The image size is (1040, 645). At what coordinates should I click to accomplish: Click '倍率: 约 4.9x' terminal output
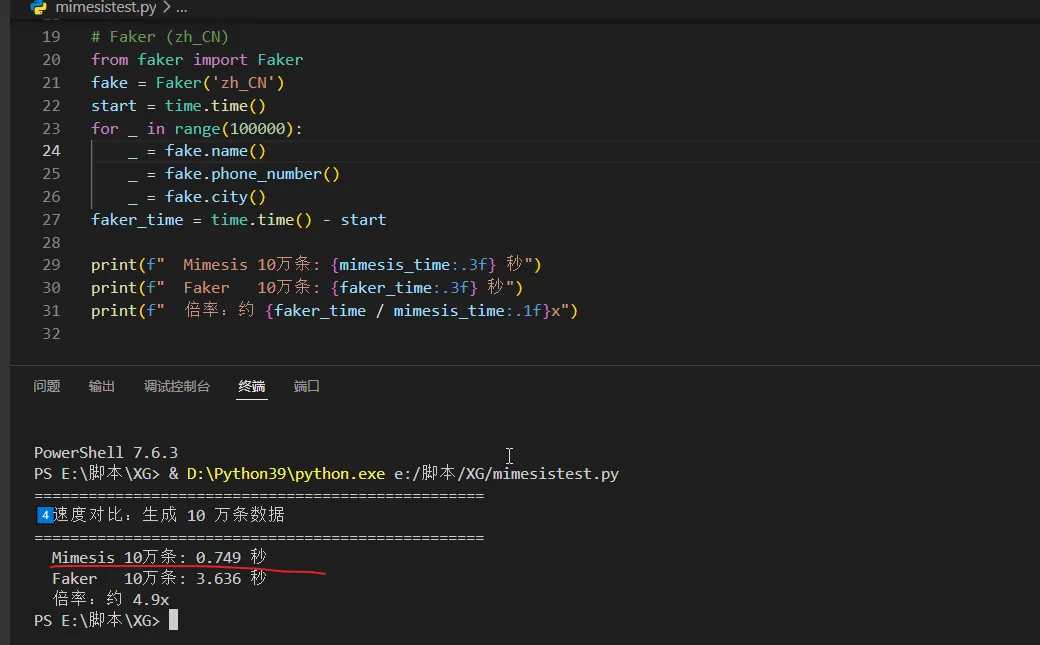coord(111,599)
